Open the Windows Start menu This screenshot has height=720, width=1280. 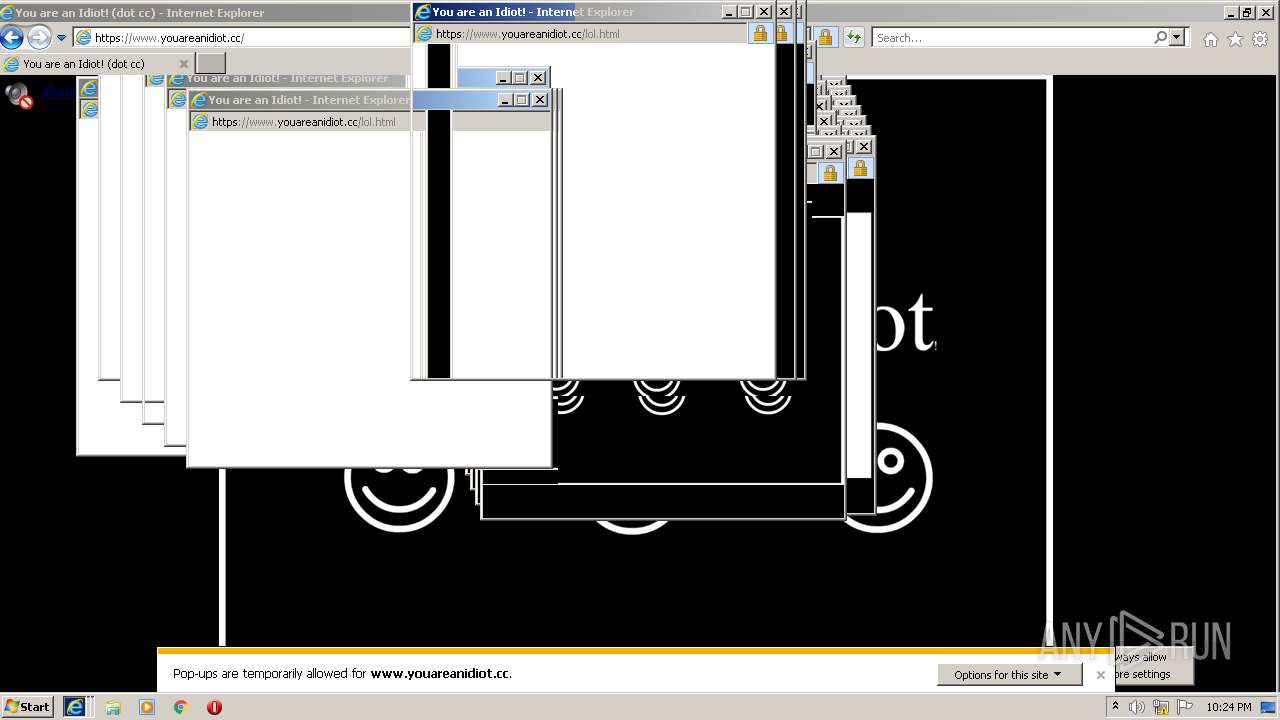27,707
